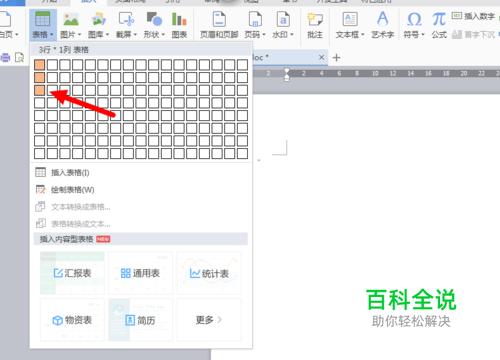500x360 pixels.
Task: Pick the 物资表 supplies table template
Action: coord(72,320)
